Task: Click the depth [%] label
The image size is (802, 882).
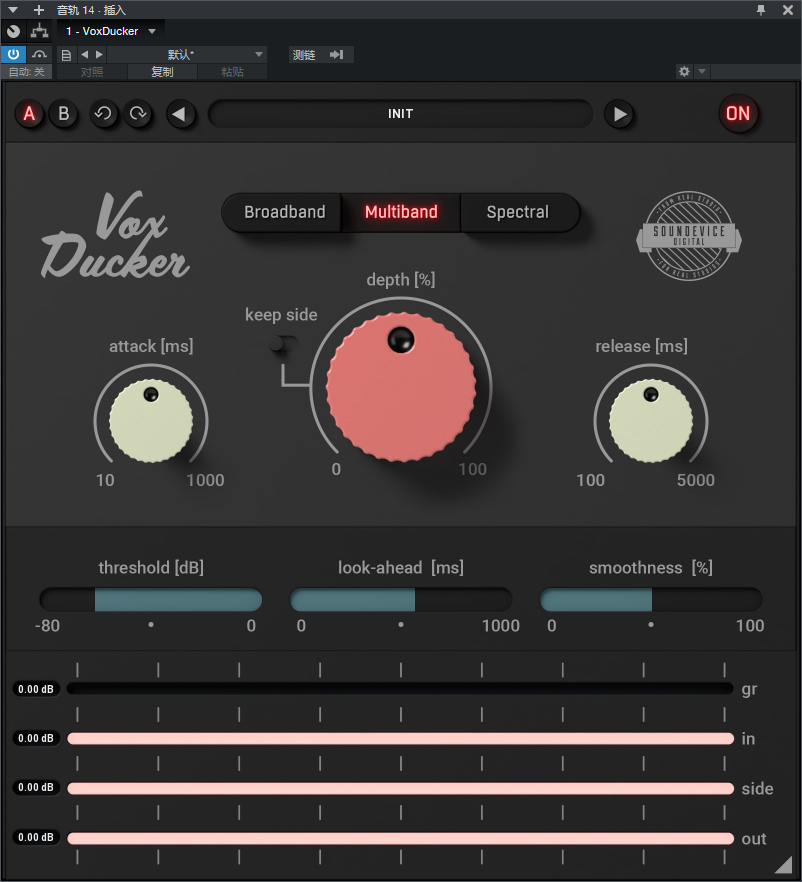Action: tap(401, 280)
